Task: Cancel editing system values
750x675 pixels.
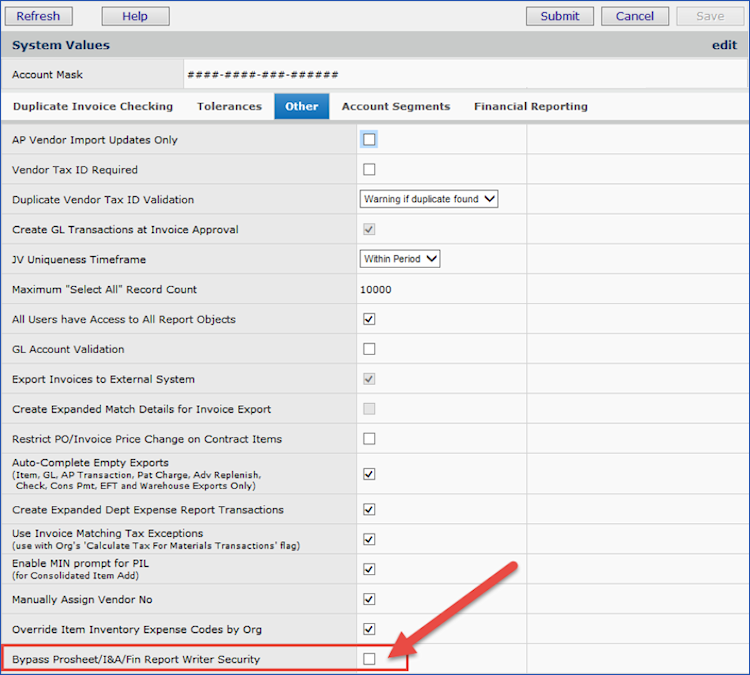Action: (x=635, y=16)
